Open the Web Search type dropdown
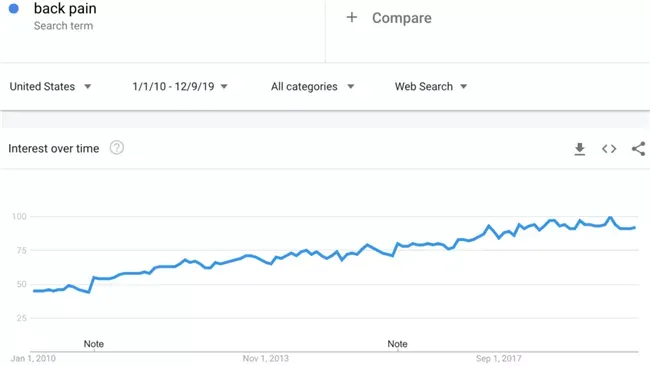 [431, 87]
